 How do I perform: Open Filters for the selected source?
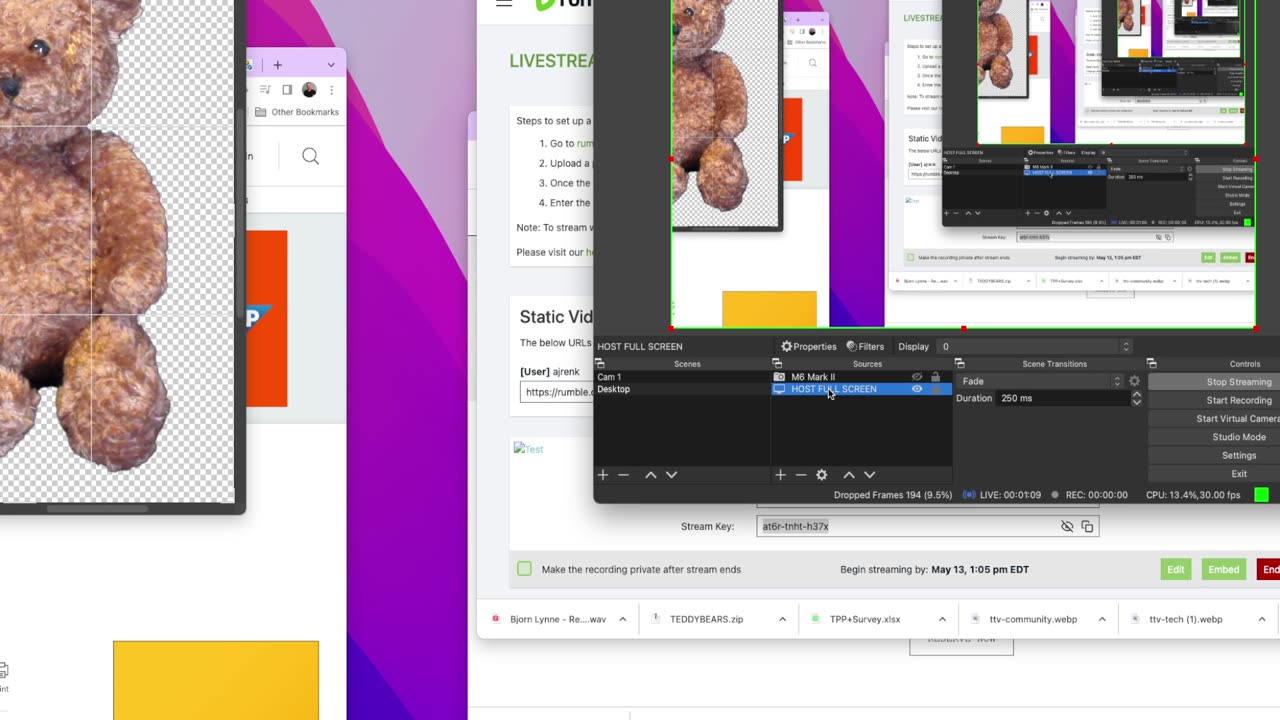(865, 347)
